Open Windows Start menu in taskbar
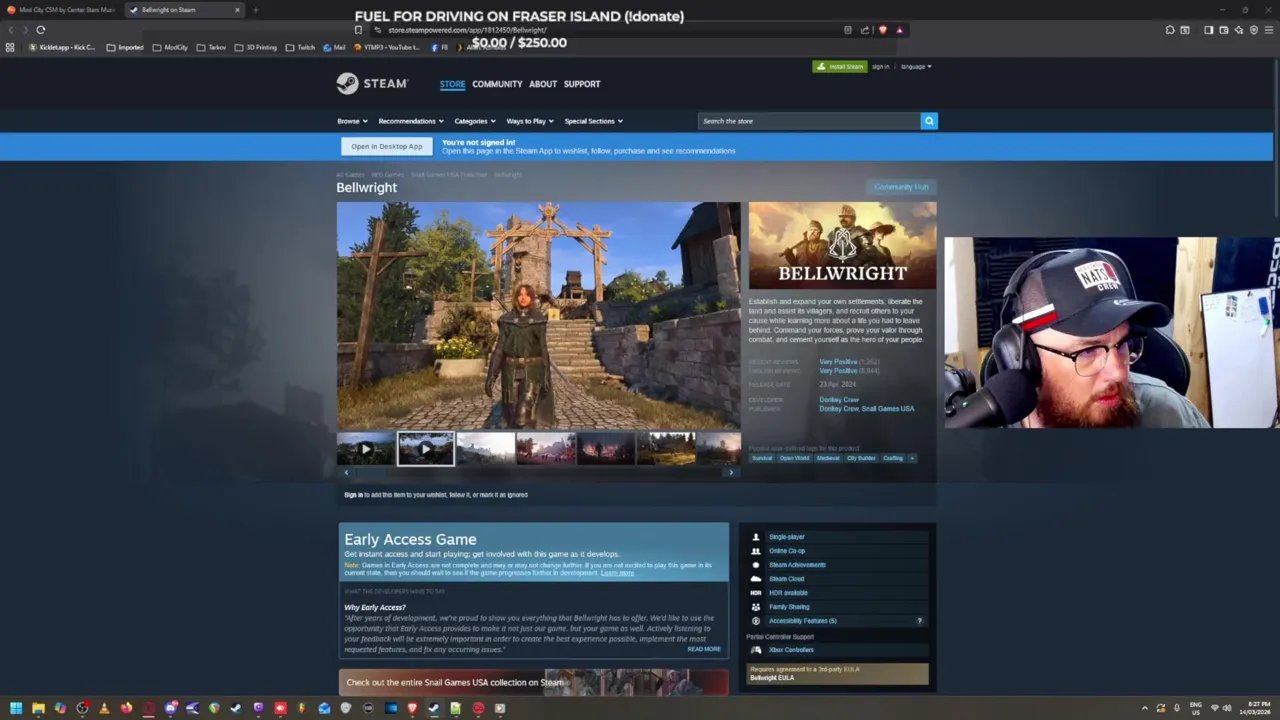 16,708
